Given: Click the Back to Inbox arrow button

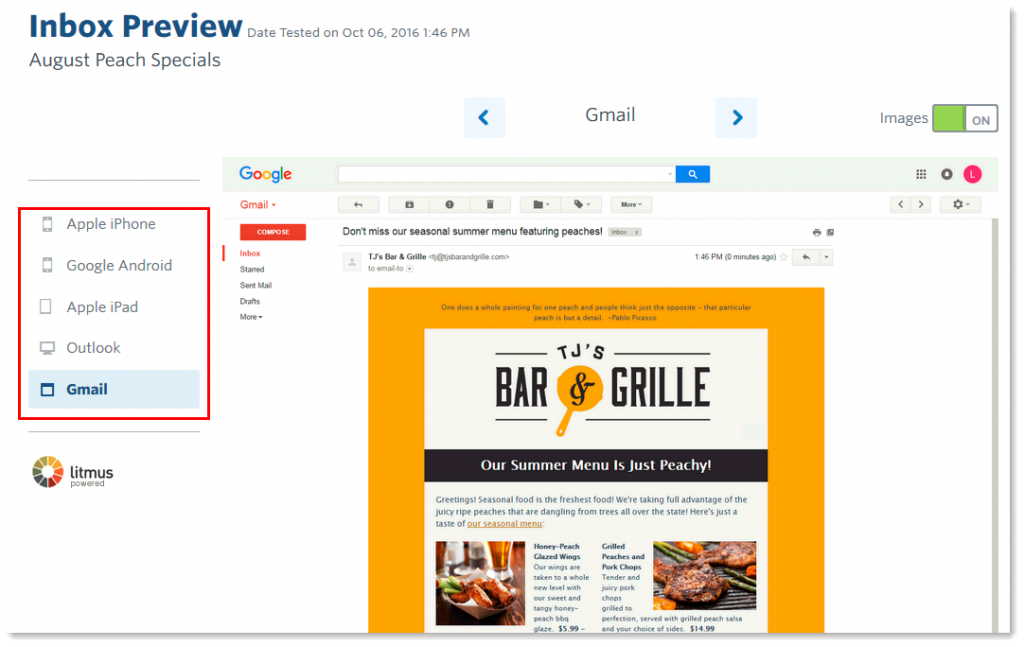Looking at the screenshot, I should (359, 205).
